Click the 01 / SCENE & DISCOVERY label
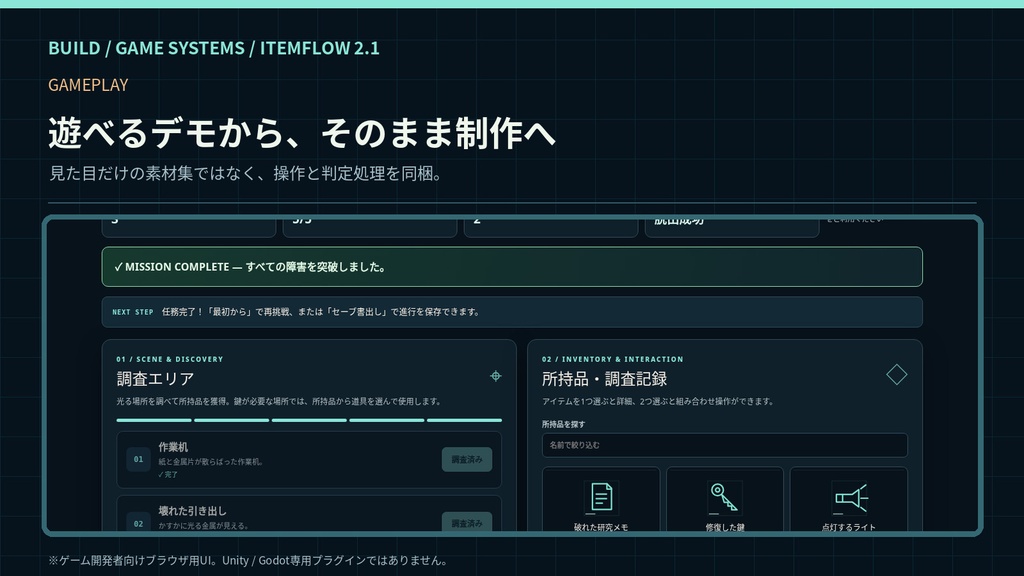Image resolution: width=1024 pixels, height=576 pixels. 170,359
